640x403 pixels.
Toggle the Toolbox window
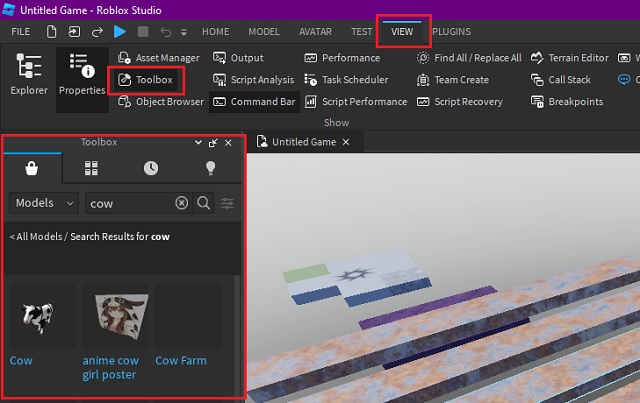(x=146, y=80)
